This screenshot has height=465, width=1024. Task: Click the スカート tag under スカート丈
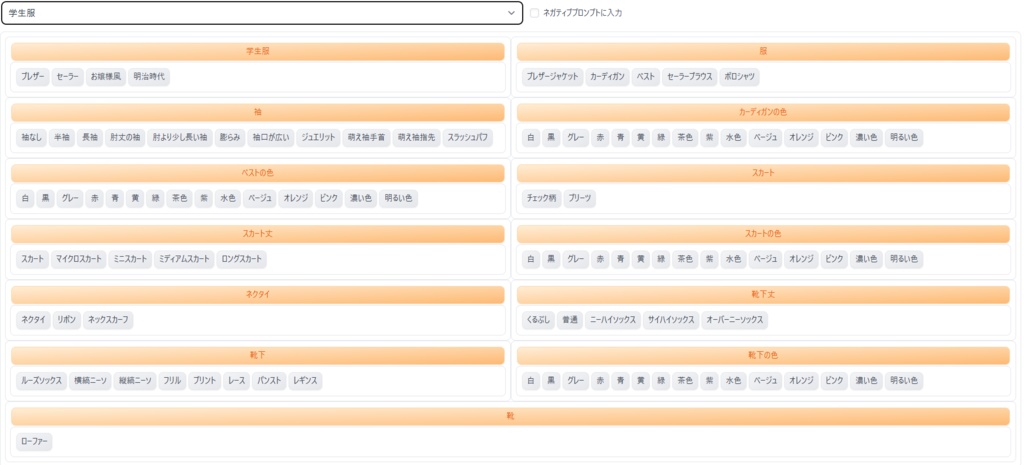pos(33,259)
